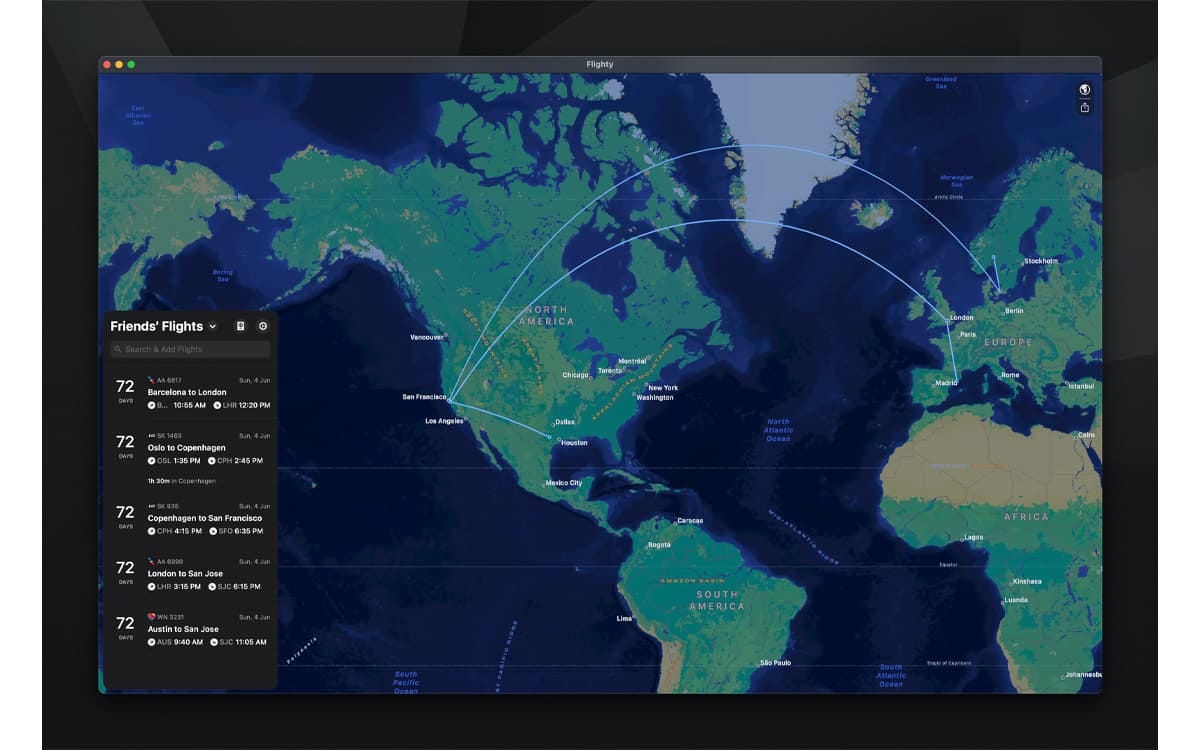
Task: Click the SAS airline logo for SK 1463
Action: [151, 436]
